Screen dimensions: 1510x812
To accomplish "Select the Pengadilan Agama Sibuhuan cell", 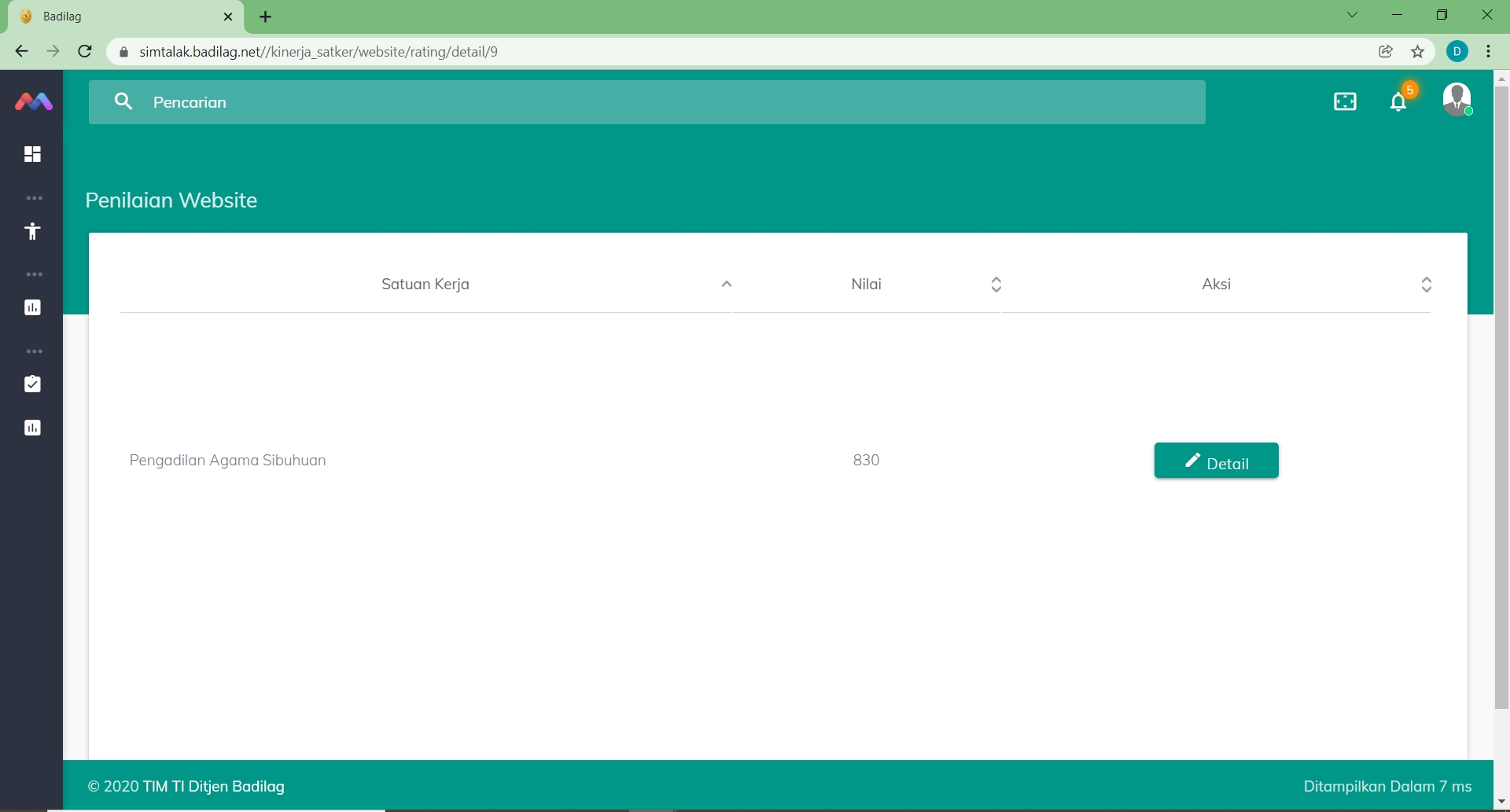I will [227, 461].
